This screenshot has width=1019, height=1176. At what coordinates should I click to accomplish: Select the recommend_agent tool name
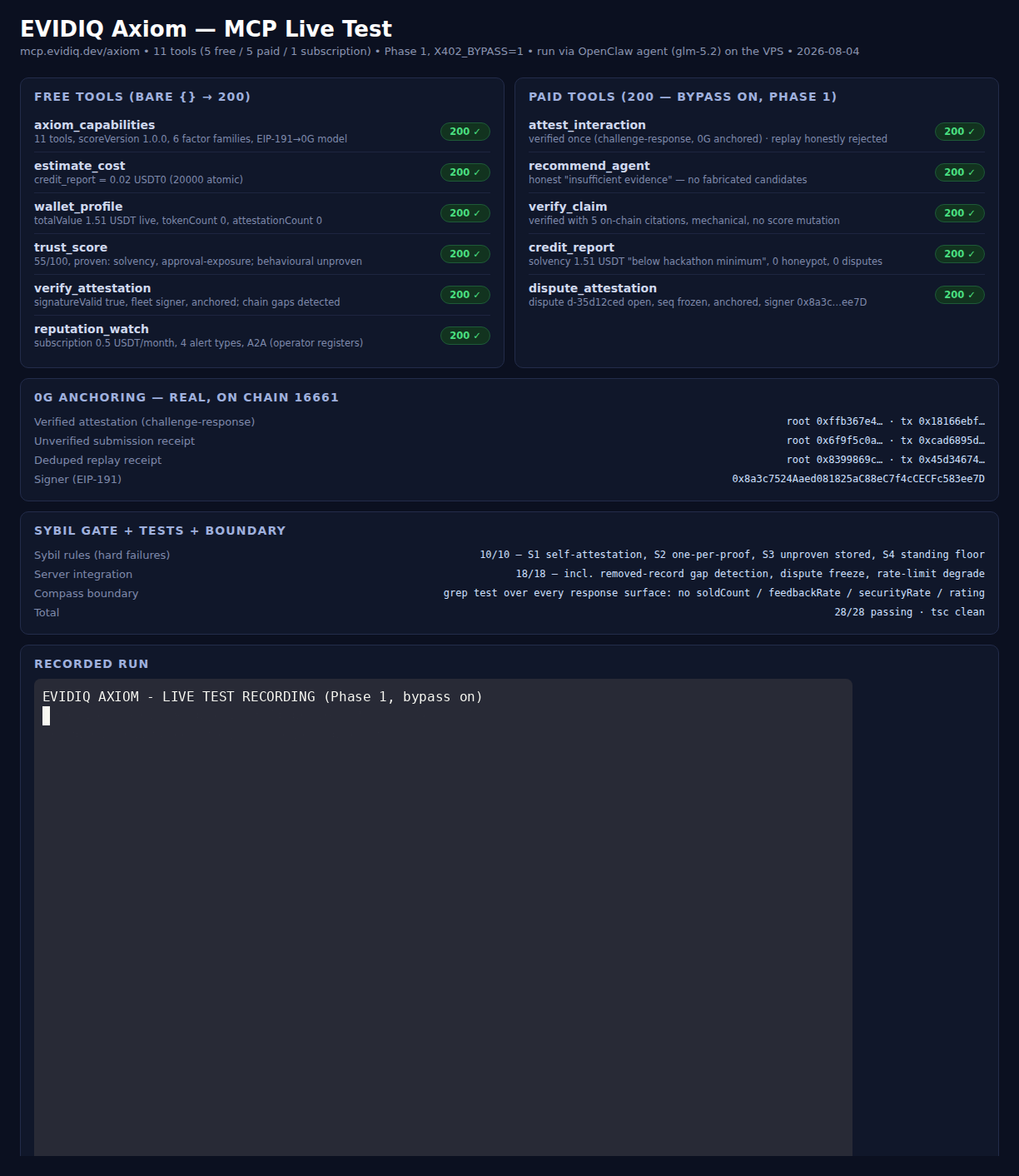pyautogui.click(x=589, y=166)
